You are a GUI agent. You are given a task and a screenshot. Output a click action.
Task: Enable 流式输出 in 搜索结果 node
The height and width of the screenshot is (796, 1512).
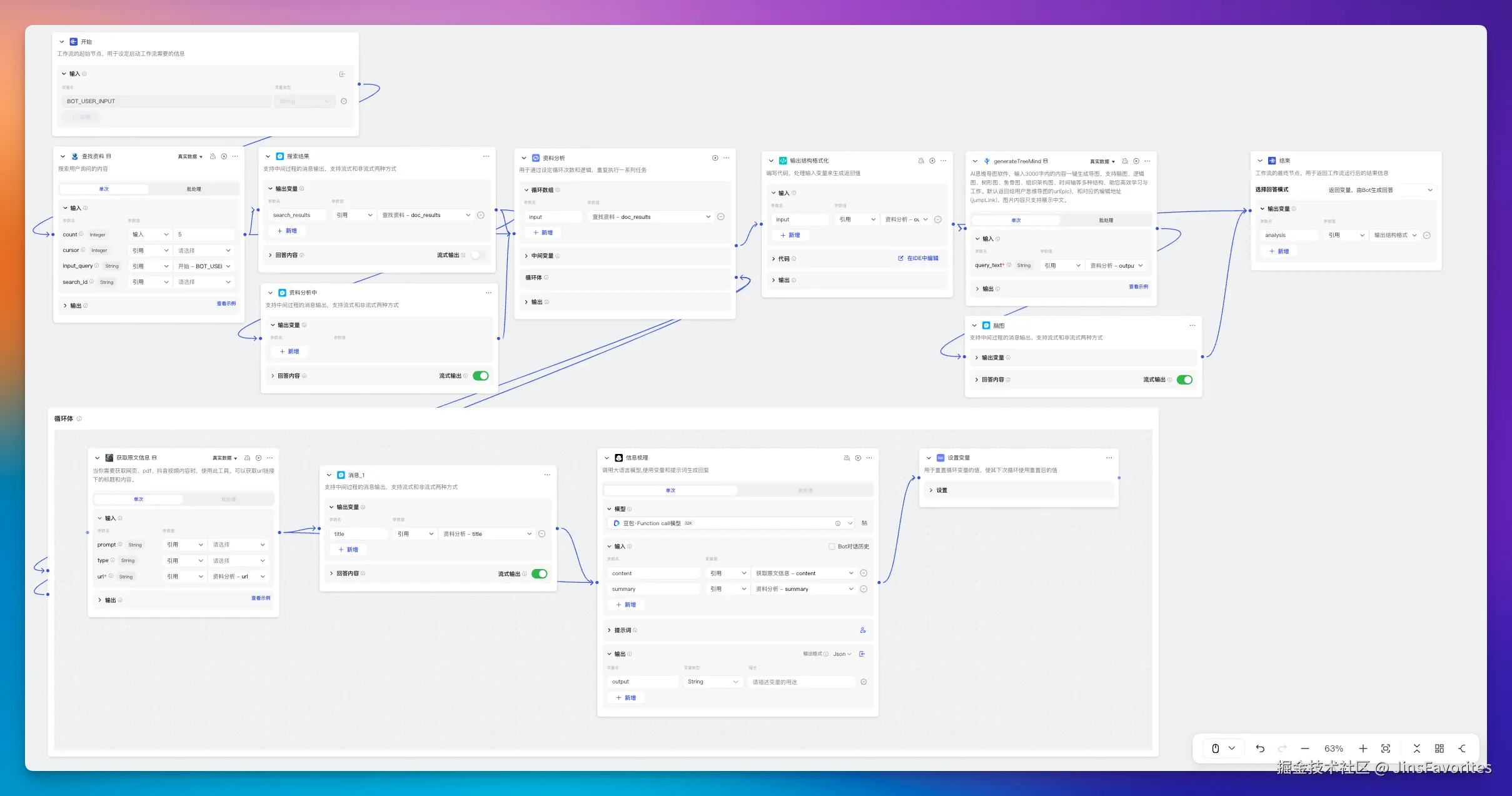click(478, 255)
